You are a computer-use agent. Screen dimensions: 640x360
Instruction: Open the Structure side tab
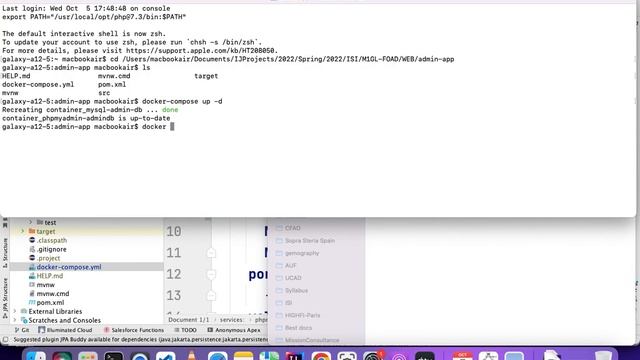click(x=5, y=252)
